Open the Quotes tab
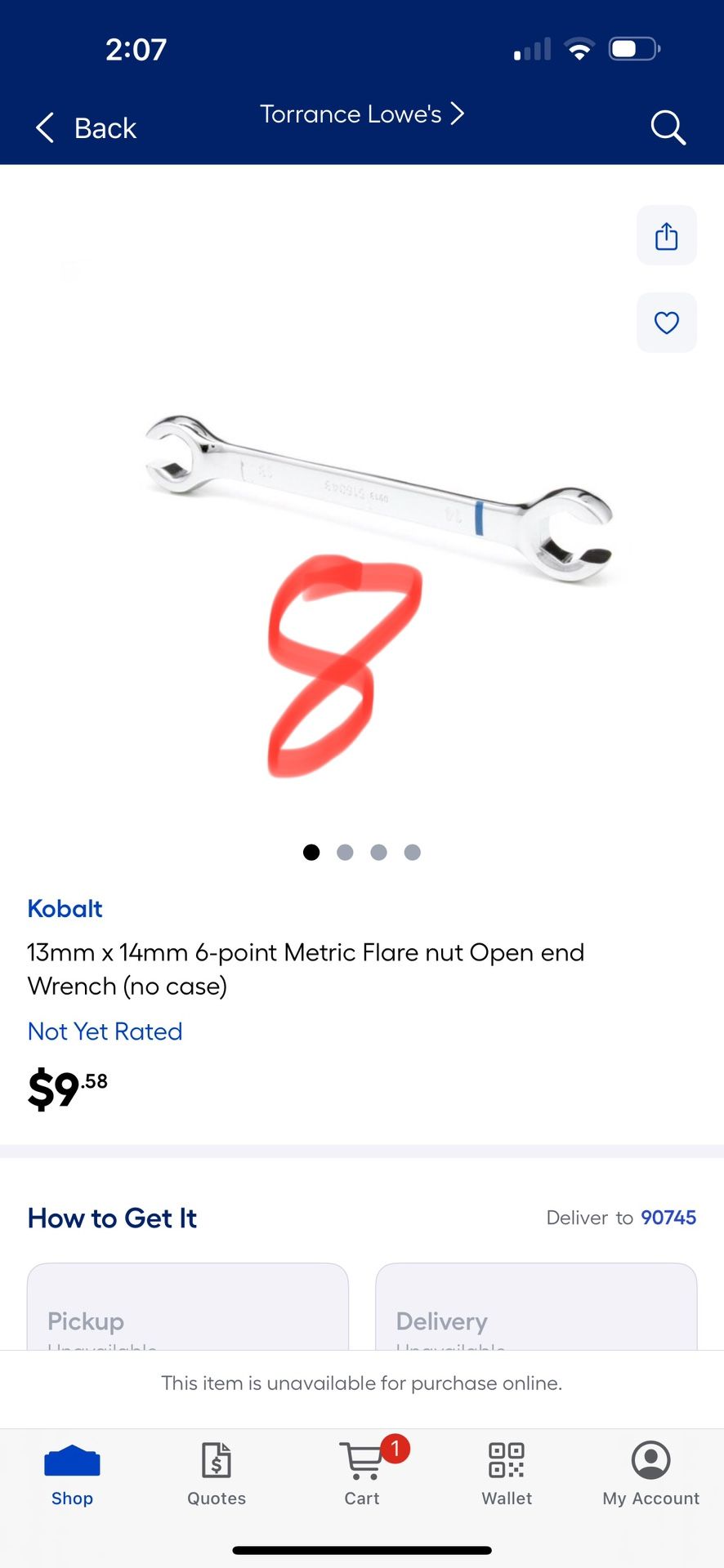This screenshot has width=724, height=1568. 217,1472
